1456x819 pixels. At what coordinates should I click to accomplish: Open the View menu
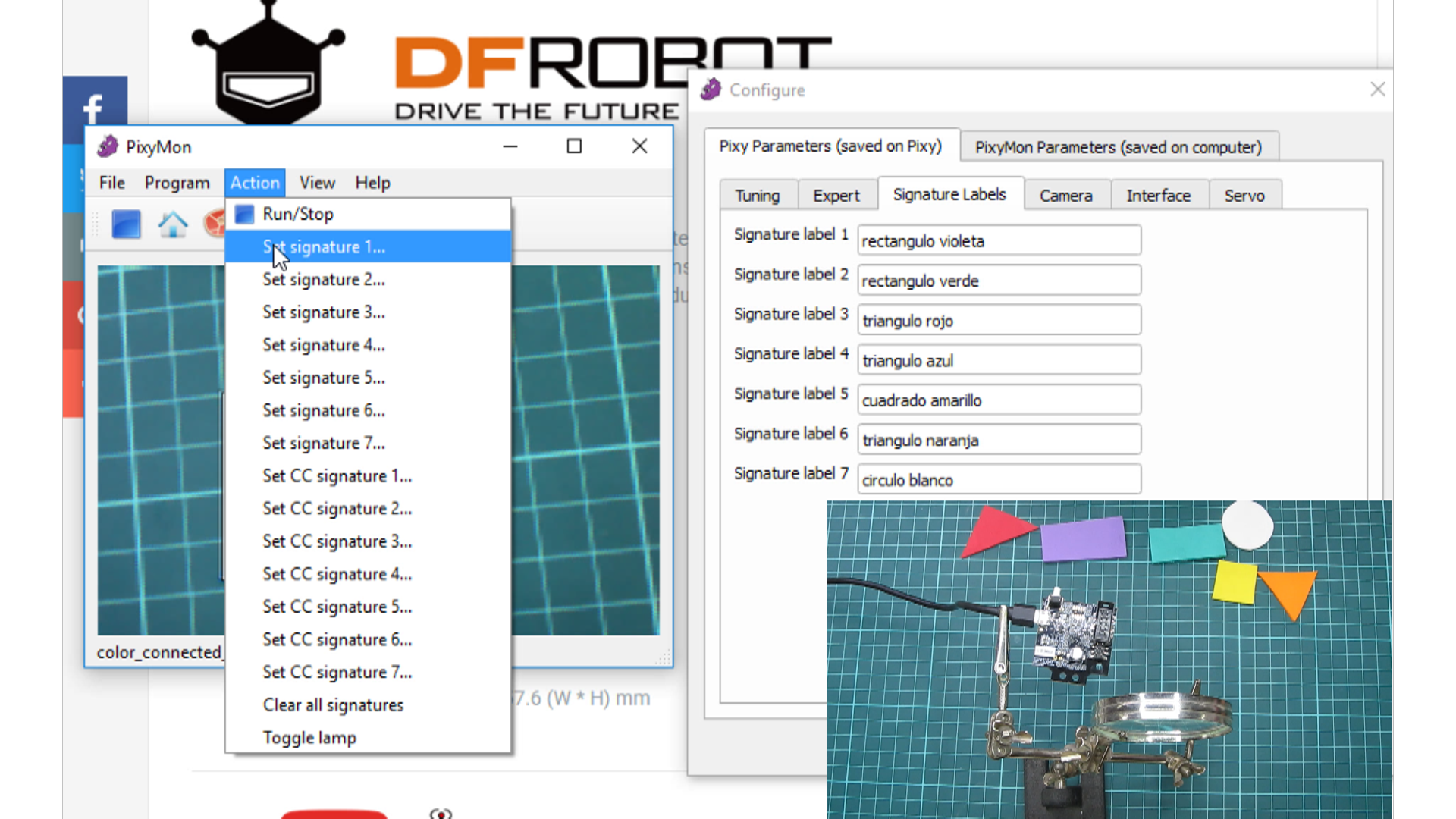316,183
